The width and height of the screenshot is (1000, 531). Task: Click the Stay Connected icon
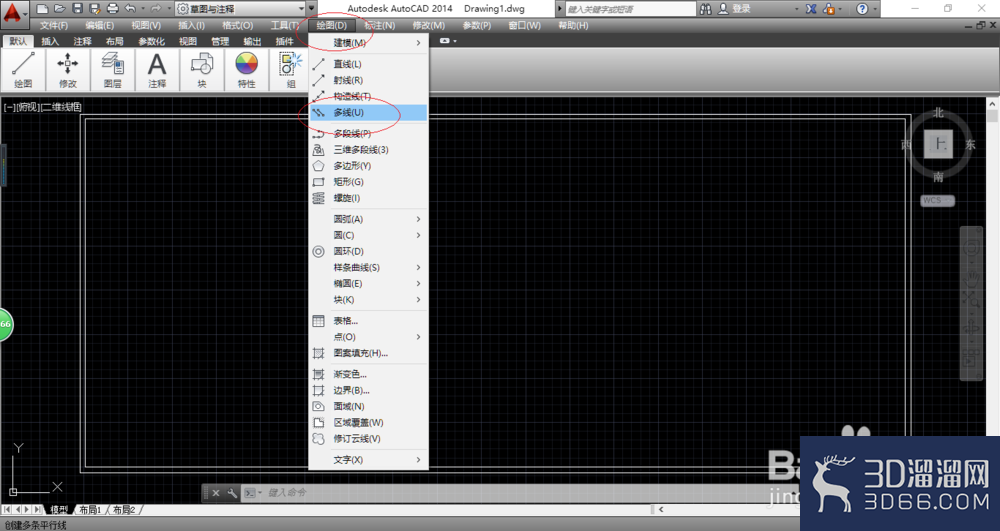pyautogui.click(x=830, y=9)
